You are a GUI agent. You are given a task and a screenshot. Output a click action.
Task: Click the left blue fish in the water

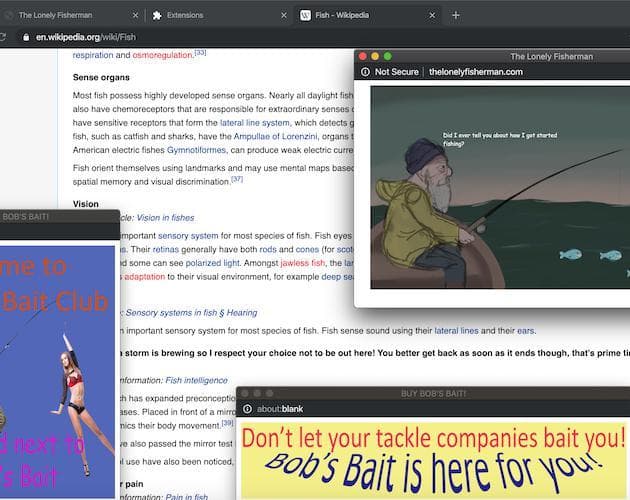tap(571, 254)
